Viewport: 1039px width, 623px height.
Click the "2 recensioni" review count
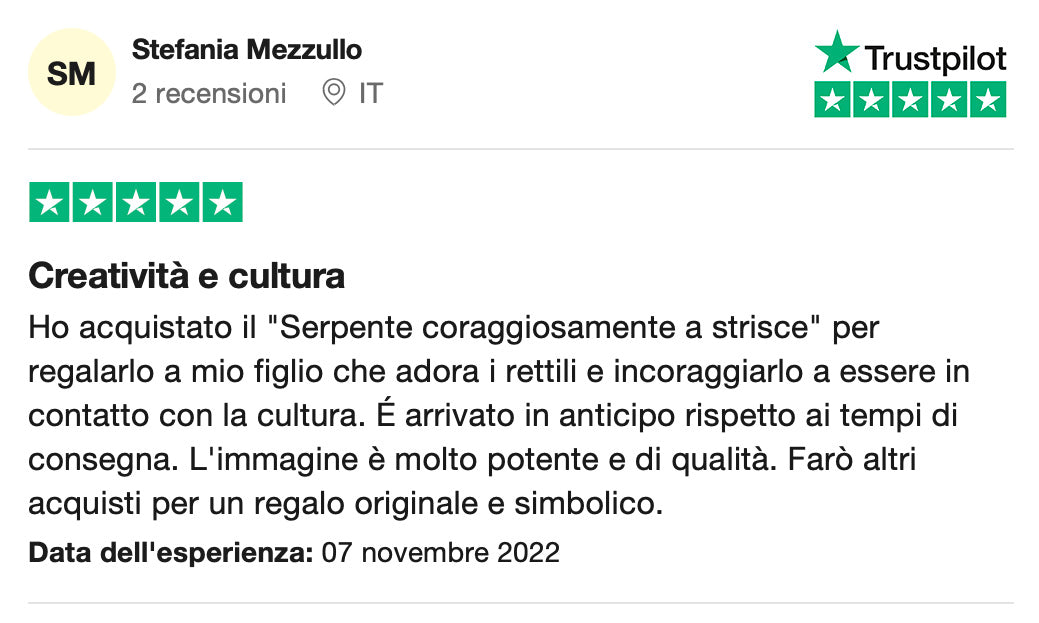coord(209,93)
